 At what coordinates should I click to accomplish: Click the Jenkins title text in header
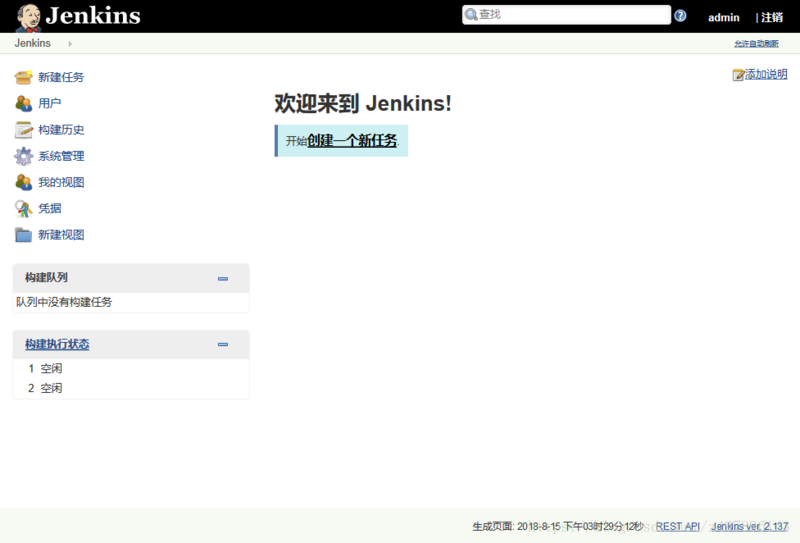[x=93, y=16]
